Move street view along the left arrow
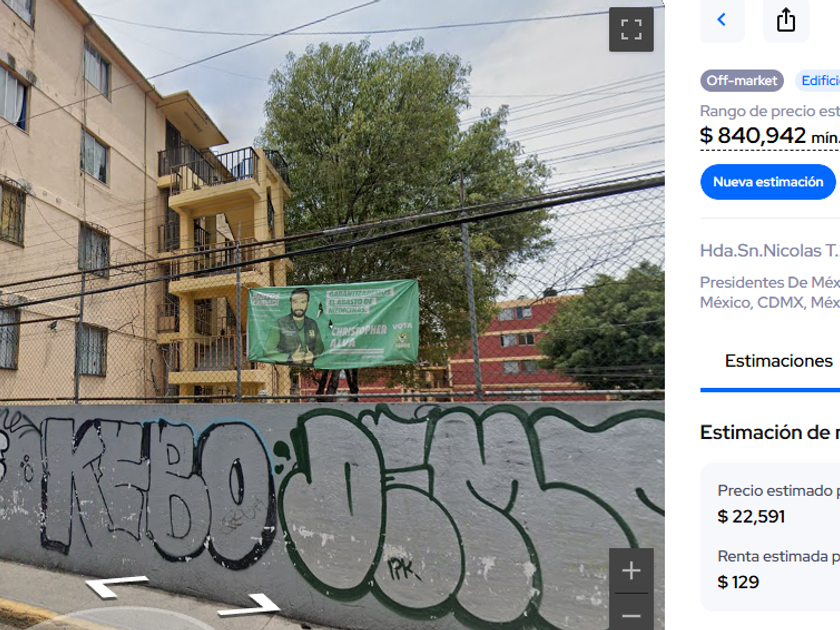The width and height of the screenshot is (840, 630). coord(117,586)
